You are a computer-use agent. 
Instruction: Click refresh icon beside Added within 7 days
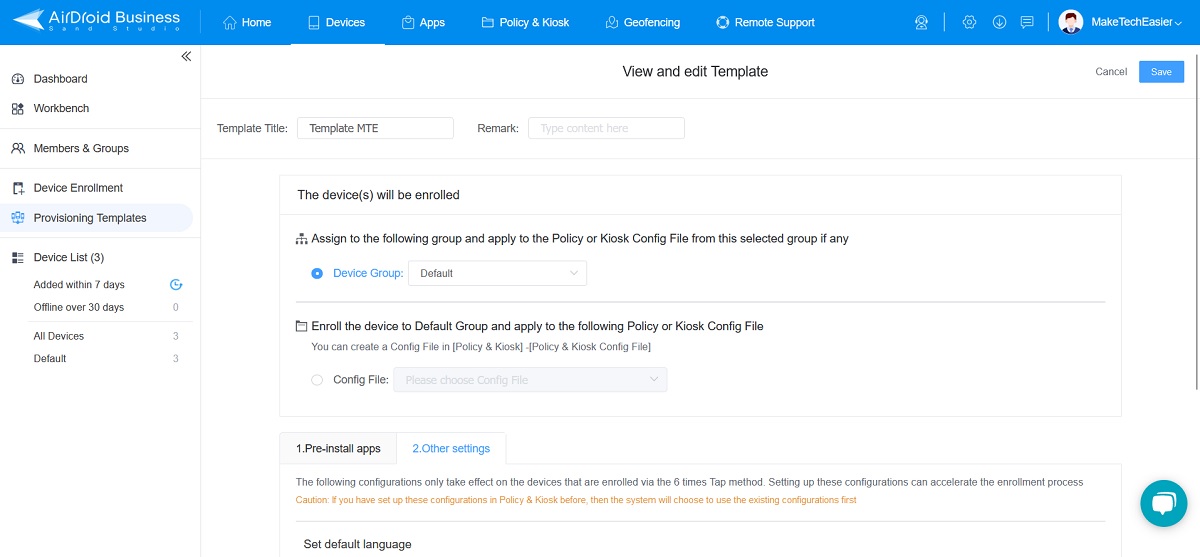176,285
